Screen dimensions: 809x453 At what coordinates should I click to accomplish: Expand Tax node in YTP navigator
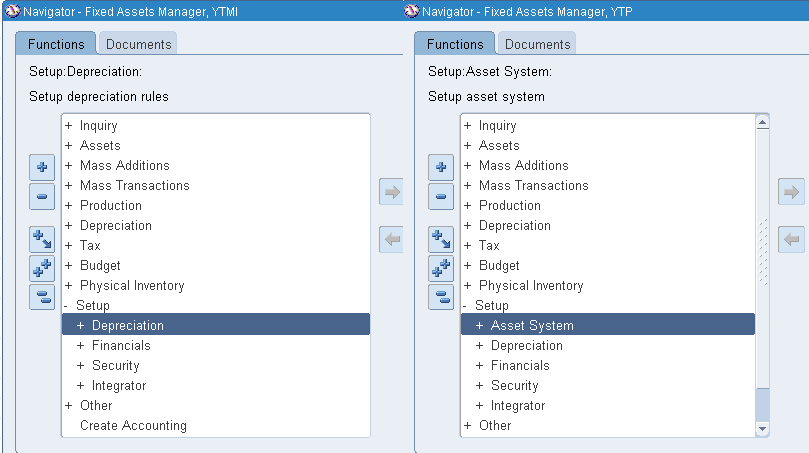tap(467, 246)
